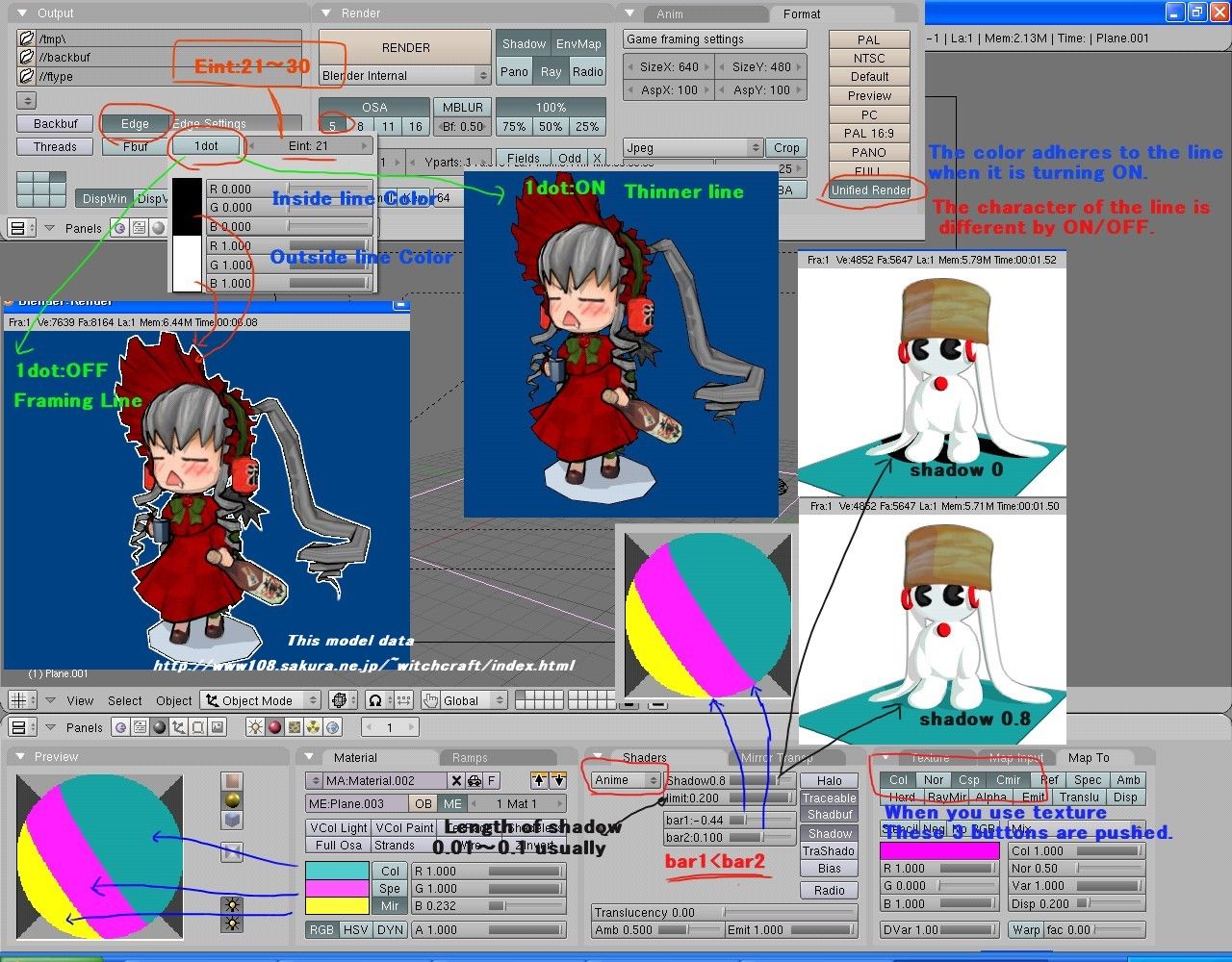Collapse the Render panel with its triangle

click(x=327, y=13)
